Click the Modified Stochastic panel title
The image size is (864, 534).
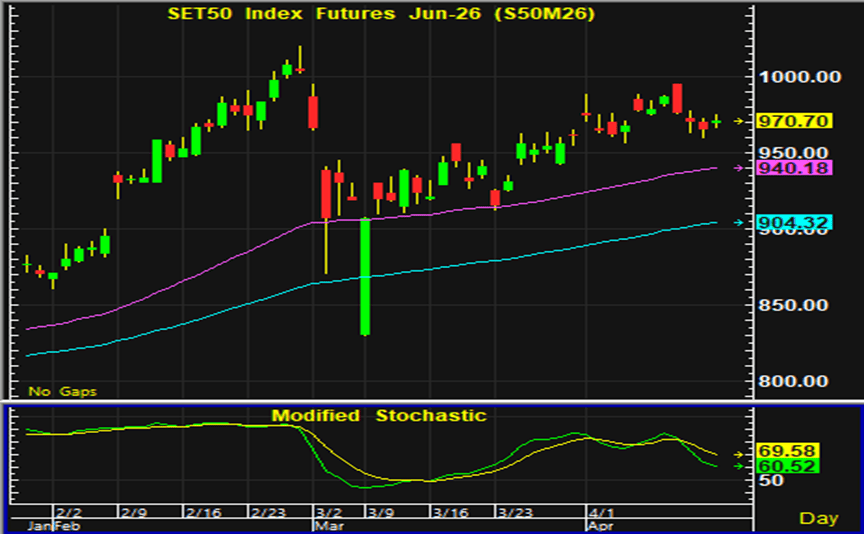379,415
